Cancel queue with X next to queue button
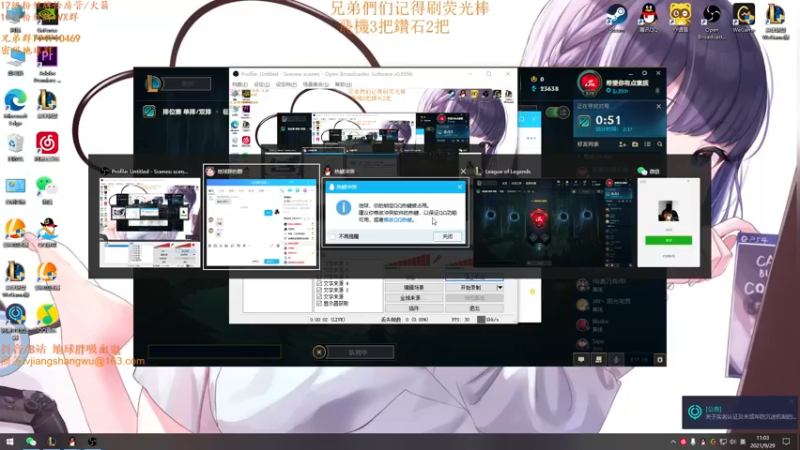The width and height of the screenshot is (800, 450). click(x=319, y=352)
